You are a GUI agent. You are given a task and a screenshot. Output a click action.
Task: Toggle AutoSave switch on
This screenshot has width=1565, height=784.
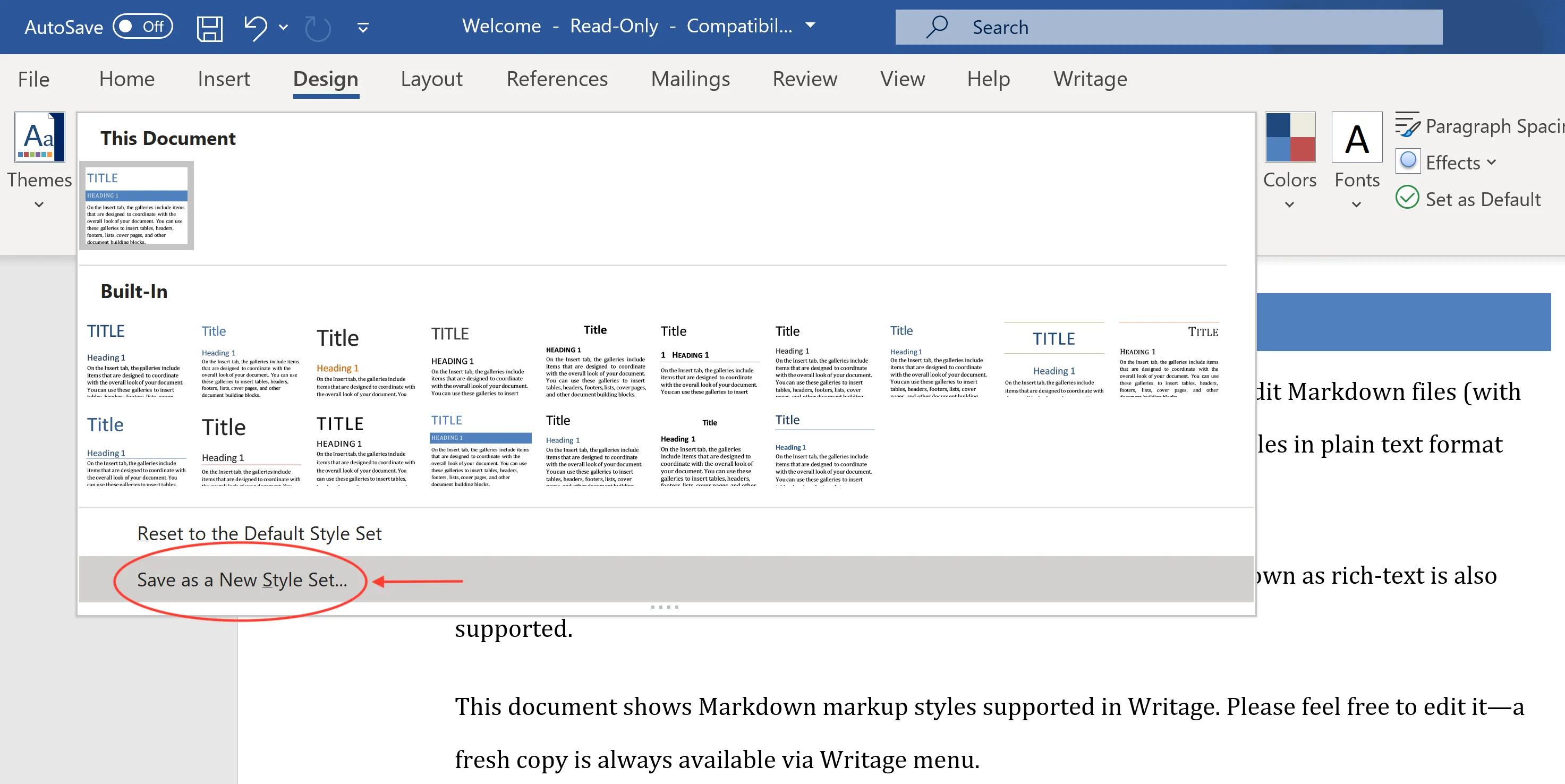[x=143, y=27]
